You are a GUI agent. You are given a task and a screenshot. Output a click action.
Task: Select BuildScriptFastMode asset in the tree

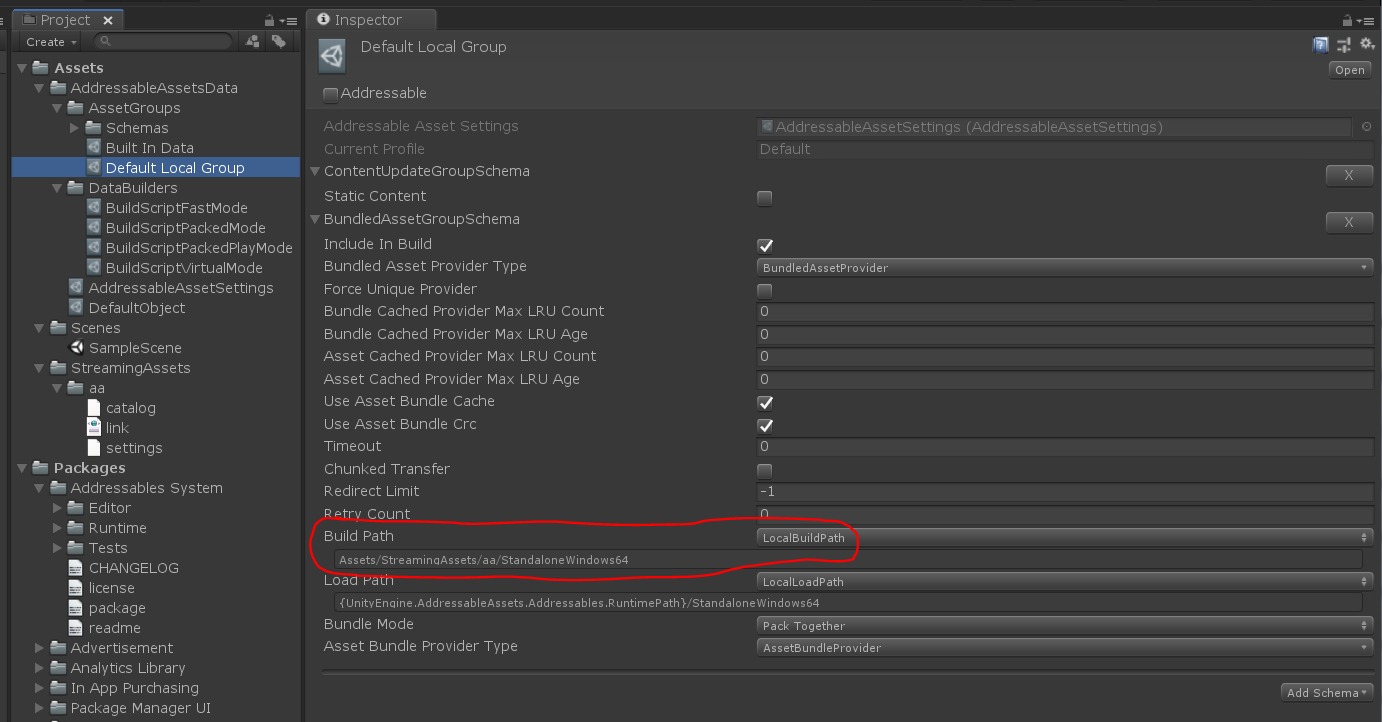coord(176,208)
